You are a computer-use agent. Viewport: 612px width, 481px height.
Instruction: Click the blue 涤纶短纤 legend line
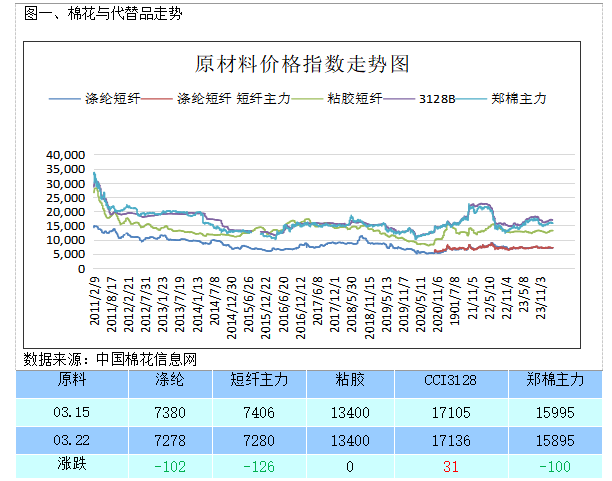64,99
